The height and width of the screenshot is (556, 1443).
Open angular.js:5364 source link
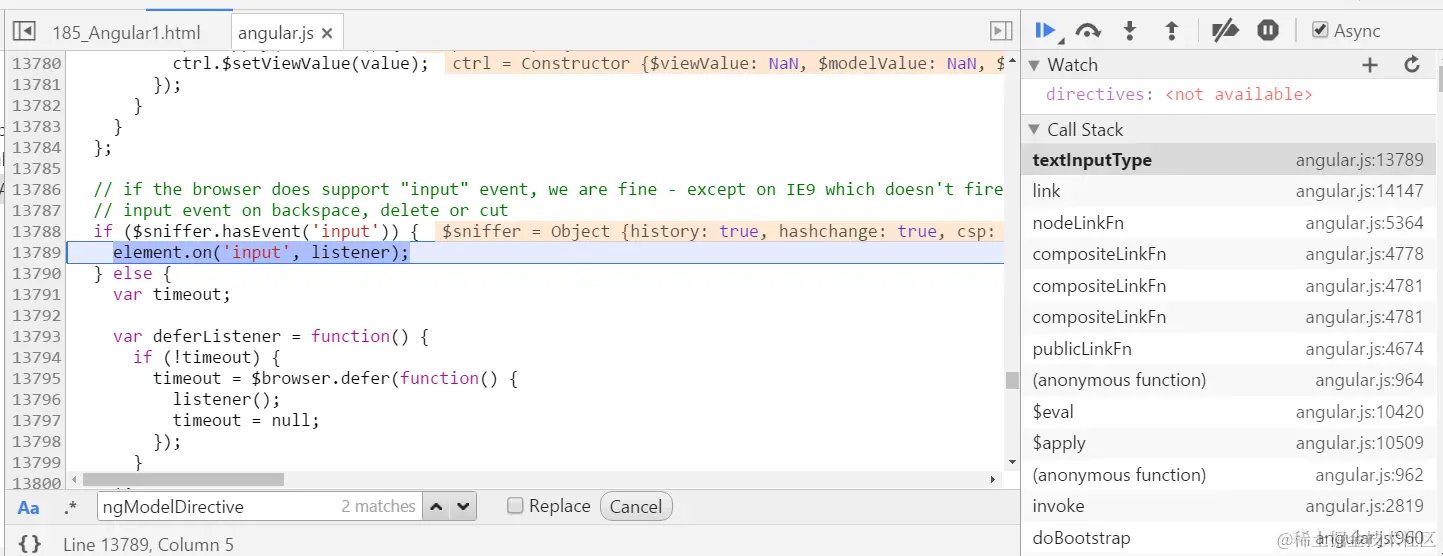click(x=1364, y=223)
